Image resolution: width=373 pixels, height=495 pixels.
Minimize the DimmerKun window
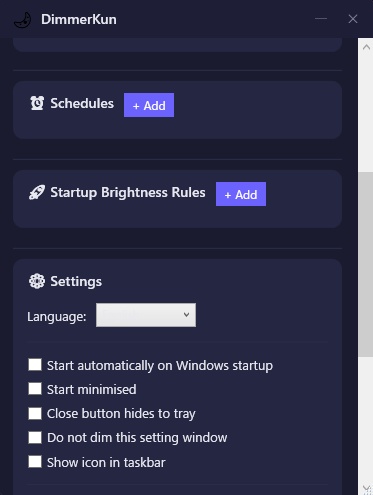[321, 19]
